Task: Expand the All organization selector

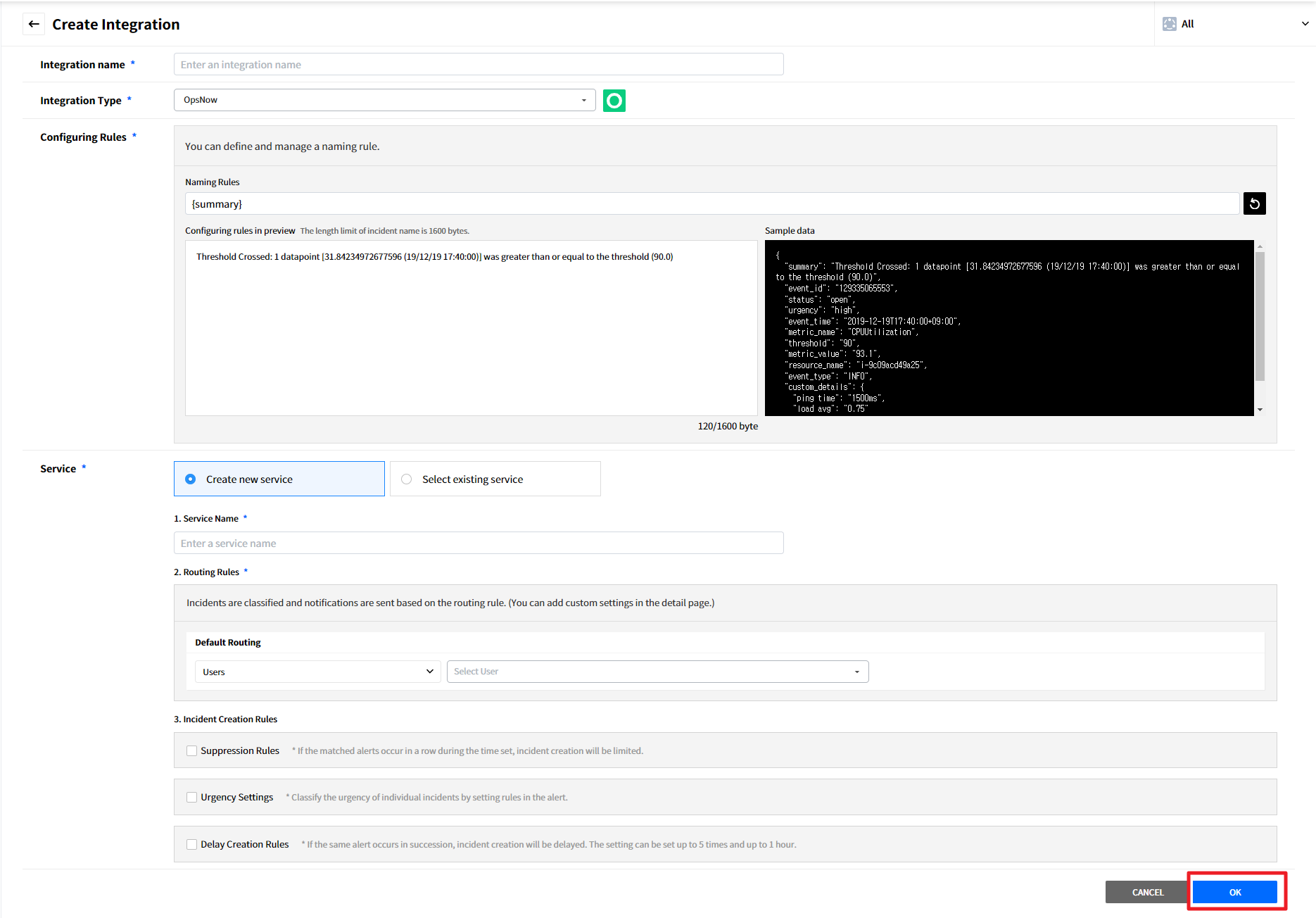Action: coord(1304,24)
